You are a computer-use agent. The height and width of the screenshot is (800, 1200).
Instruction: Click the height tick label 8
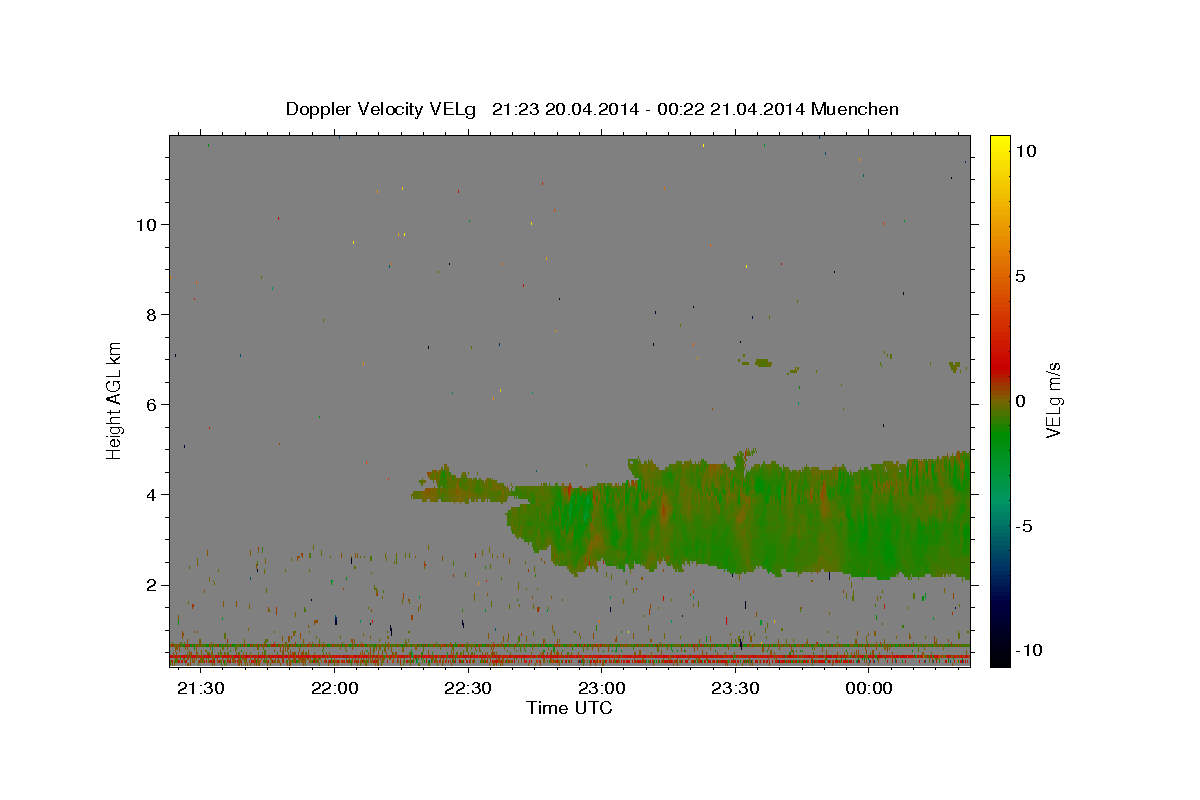150,314
